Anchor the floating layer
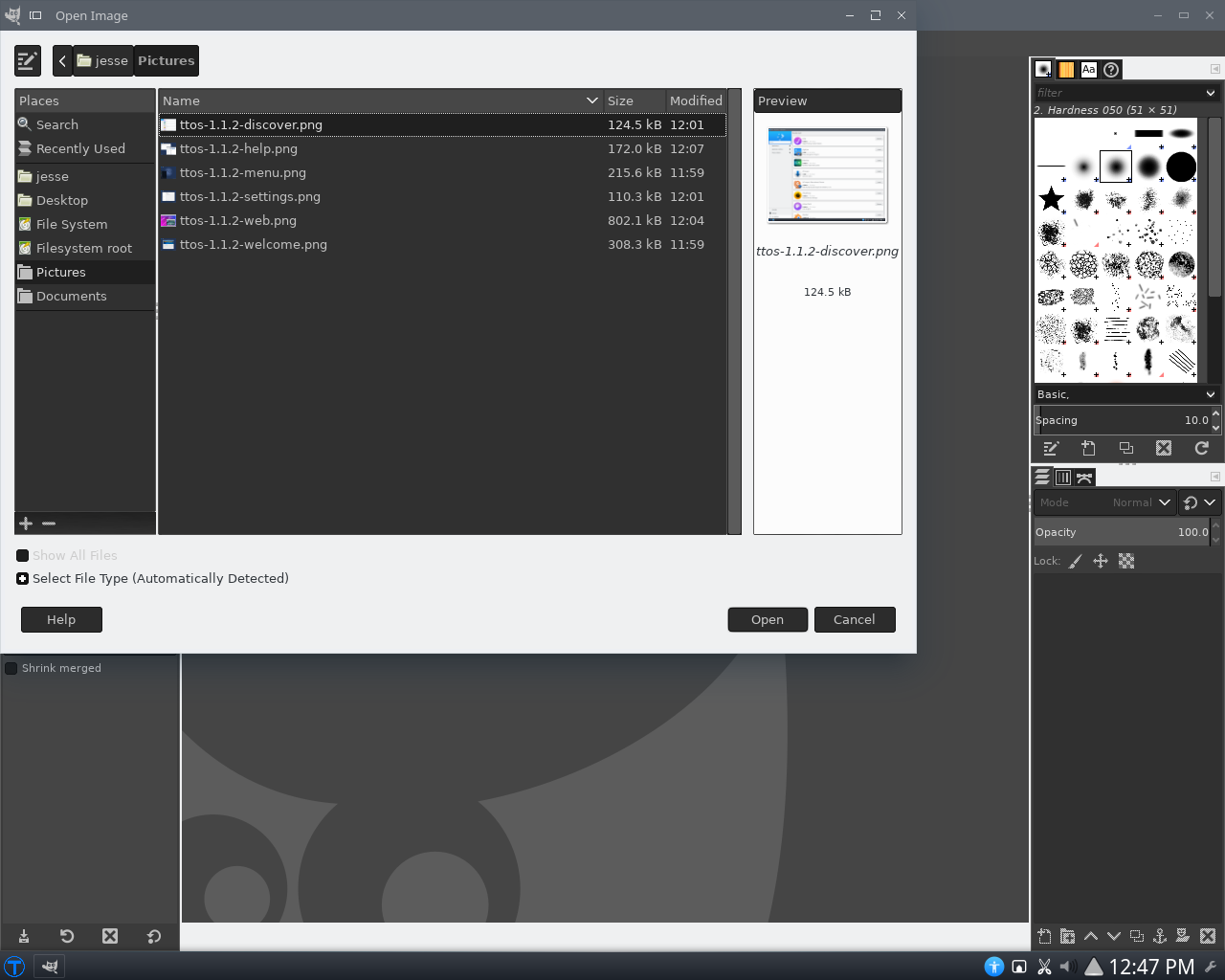Screen dimensions: 1225x980 (x=1160, y=936)
